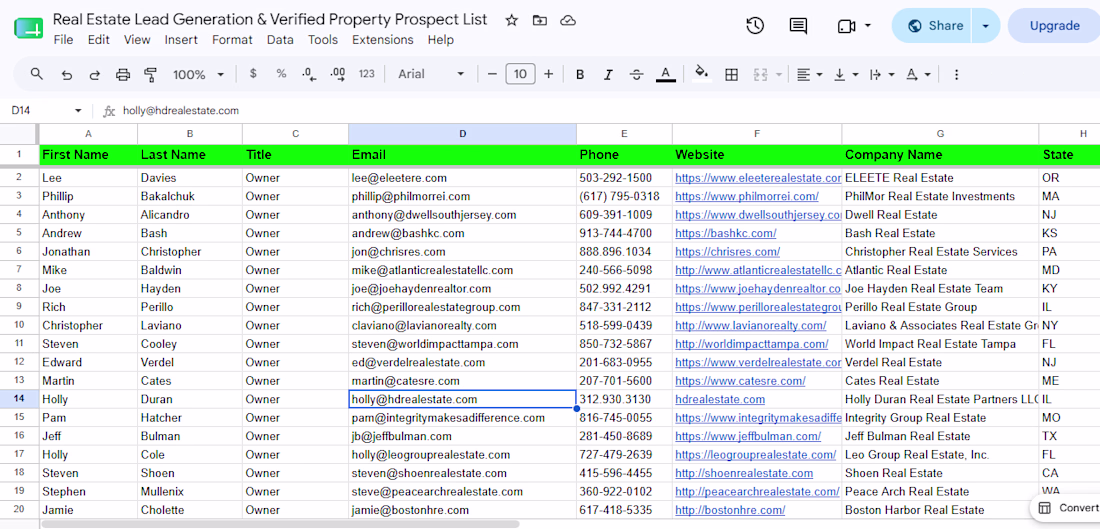Click the redo arrow
The height and width of the screenshot is (529, 1100).
[95, 74]
